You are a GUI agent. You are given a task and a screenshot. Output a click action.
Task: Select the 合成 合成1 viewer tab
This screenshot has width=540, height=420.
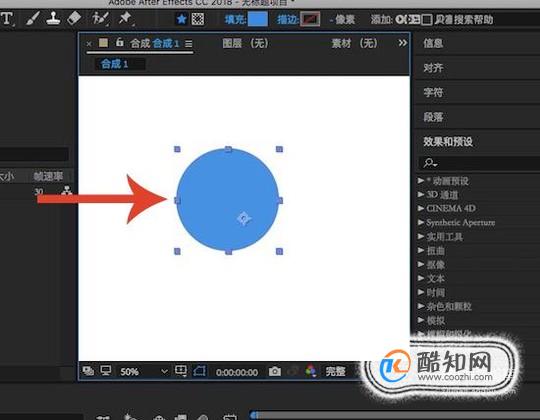click(x=155, y=43)
